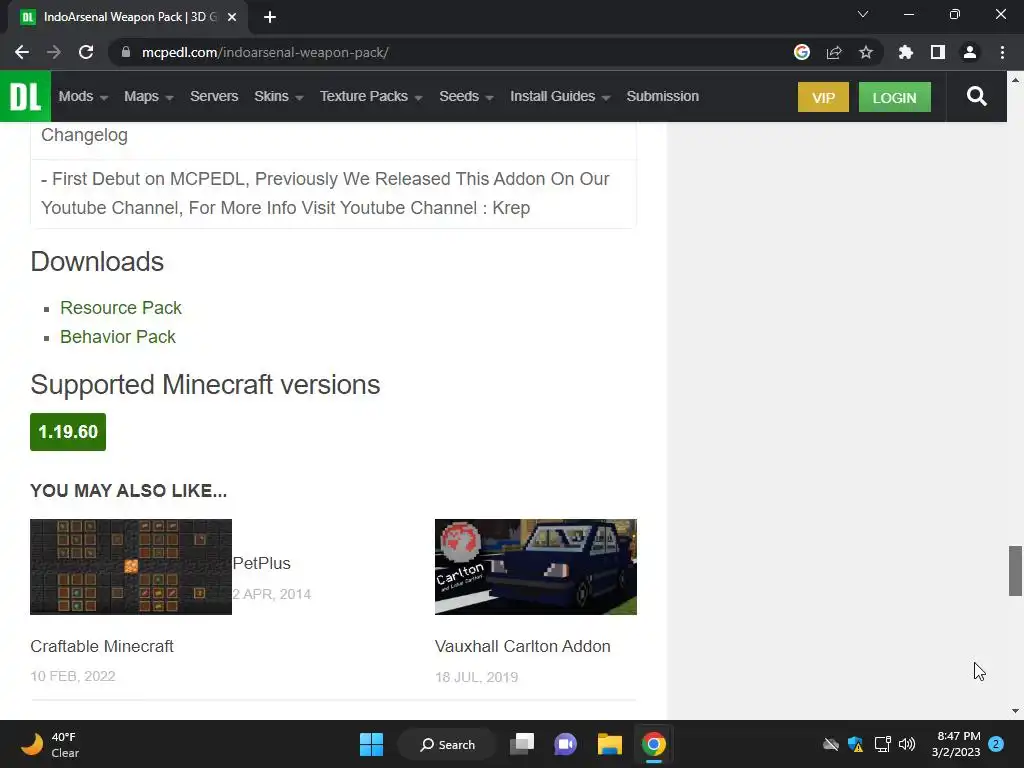The image size is (1024, 768).
Task: Download the Behavior Pack link
Action: pyautogui.click(x=118, y=336)
